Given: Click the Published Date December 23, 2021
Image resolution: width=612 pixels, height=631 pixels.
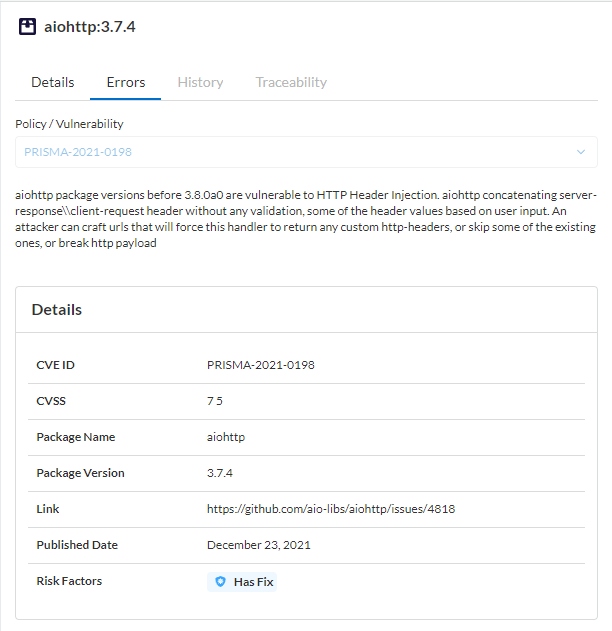Looking at the screenshot, I should [258, 545].
